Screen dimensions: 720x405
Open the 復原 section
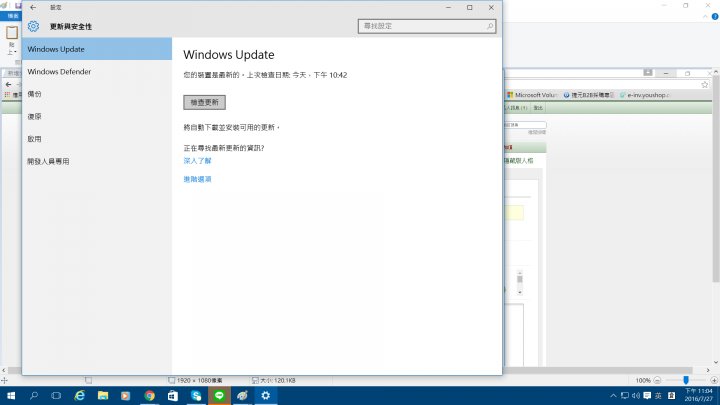(97, 117)
